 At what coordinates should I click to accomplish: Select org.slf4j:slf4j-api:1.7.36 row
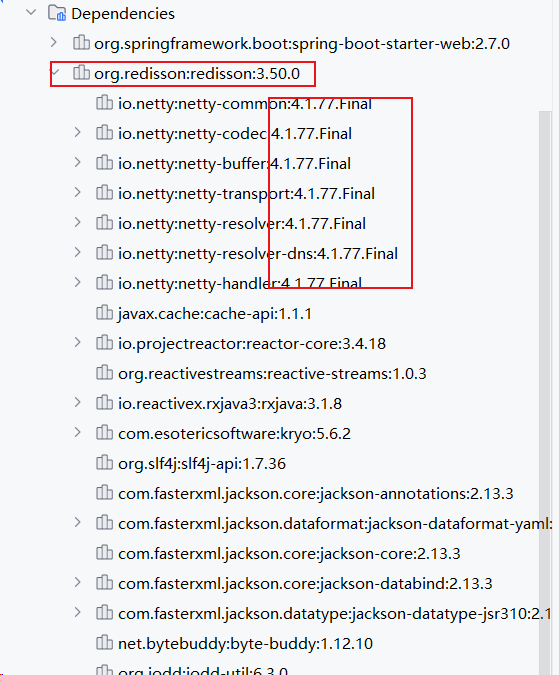click(202, 464)
